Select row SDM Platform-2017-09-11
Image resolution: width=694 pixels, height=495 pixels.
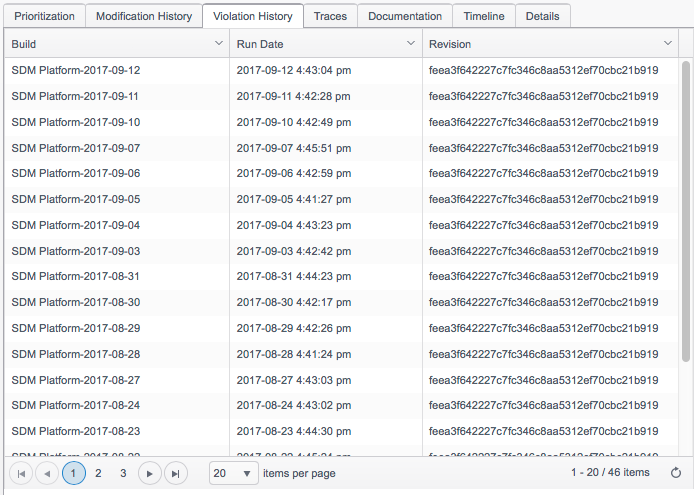click(x=341, y=96)
